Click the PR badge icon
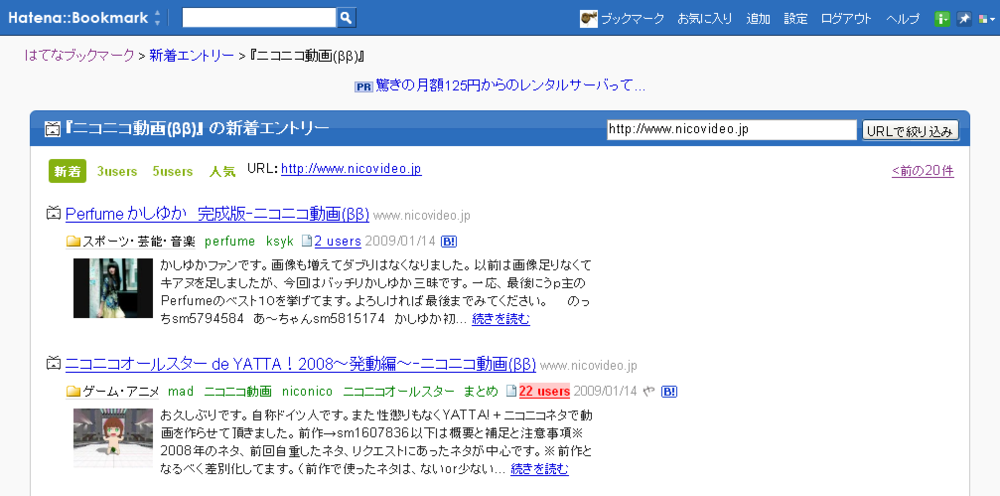Viewport: 1000px width, 496px height. click(363, 87)
